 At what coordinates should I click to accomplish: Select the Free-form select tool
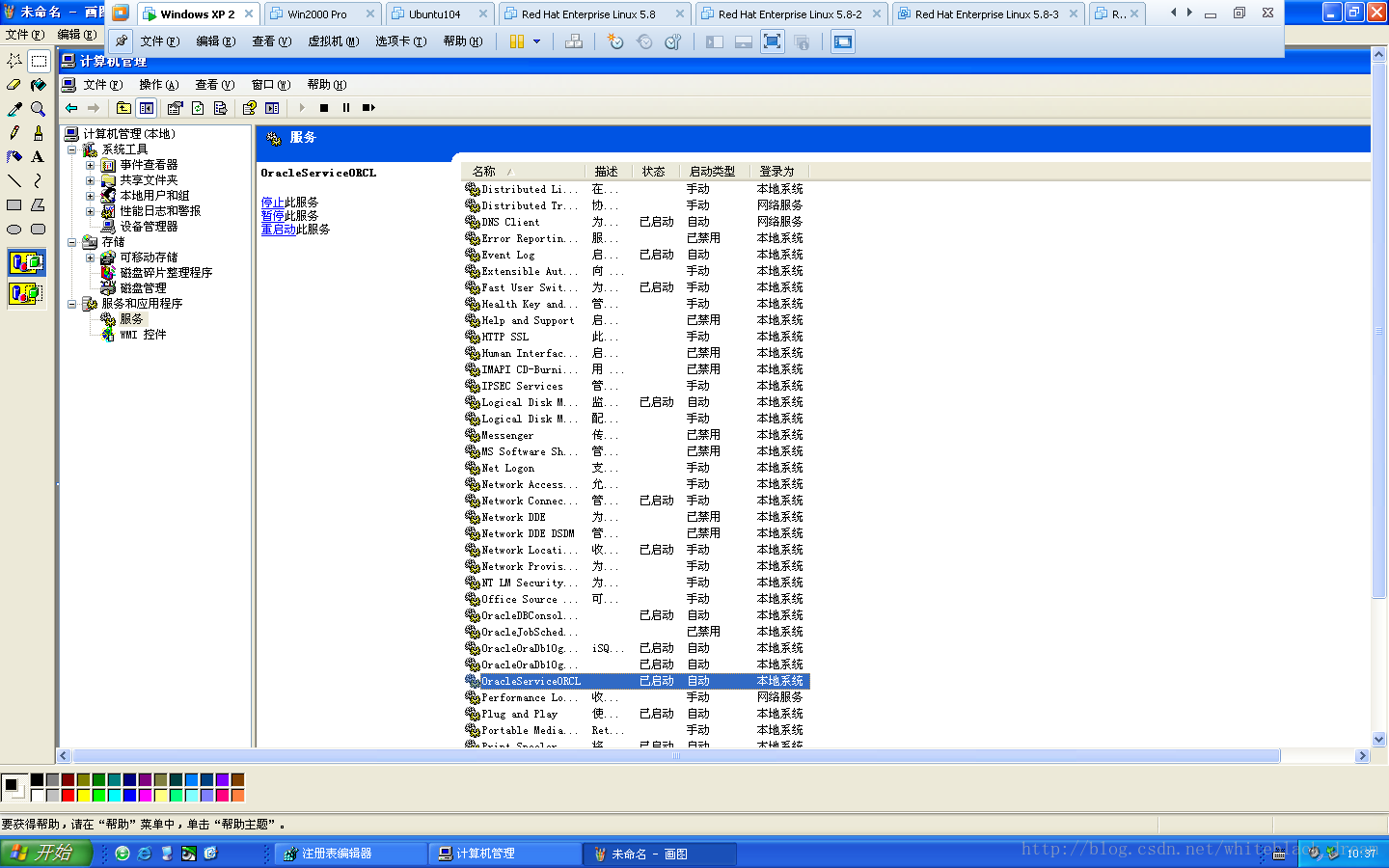point(14,61)
